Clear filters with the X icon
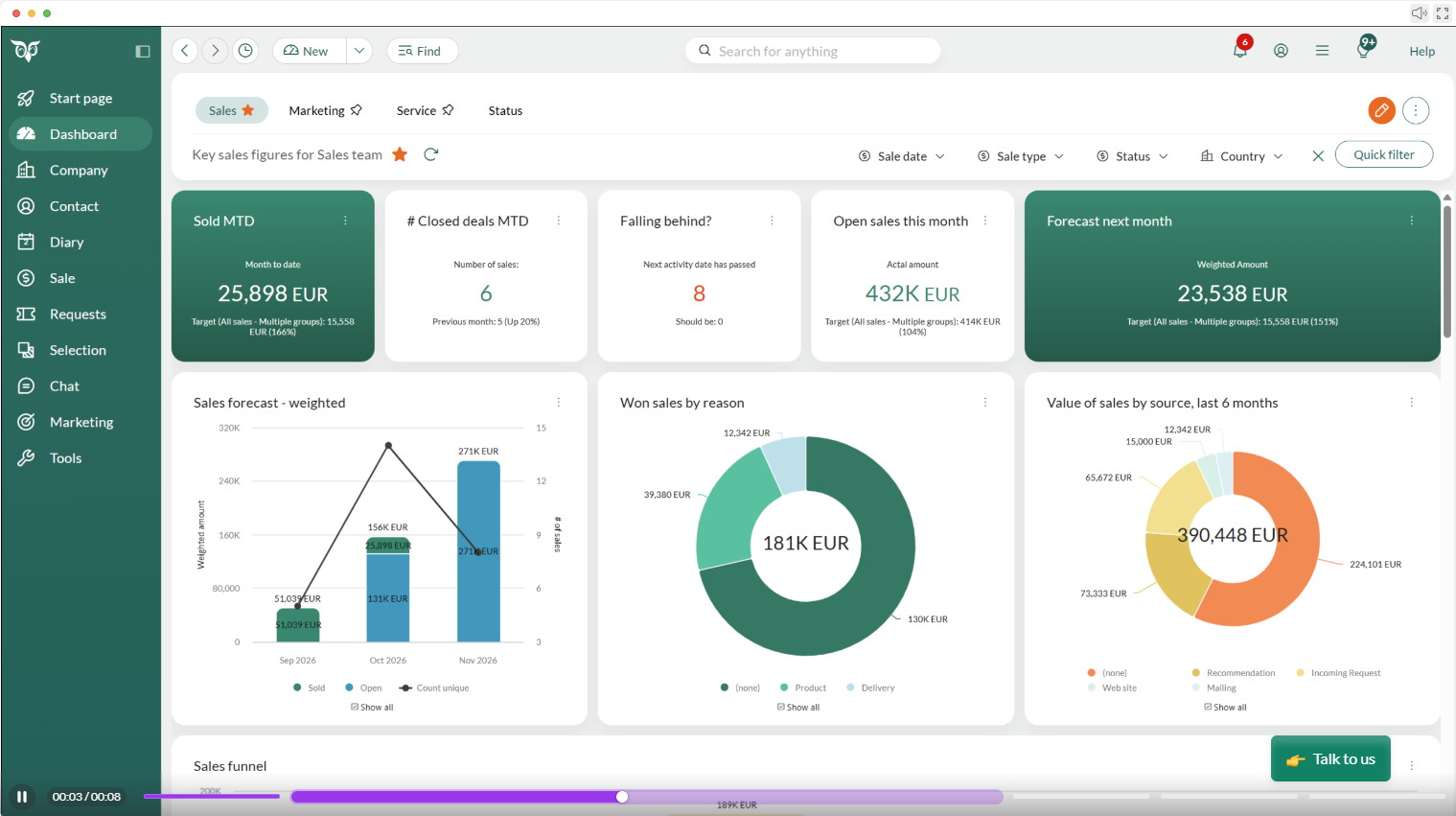This screenshot has height=816, width=1456. [1318, 156]
